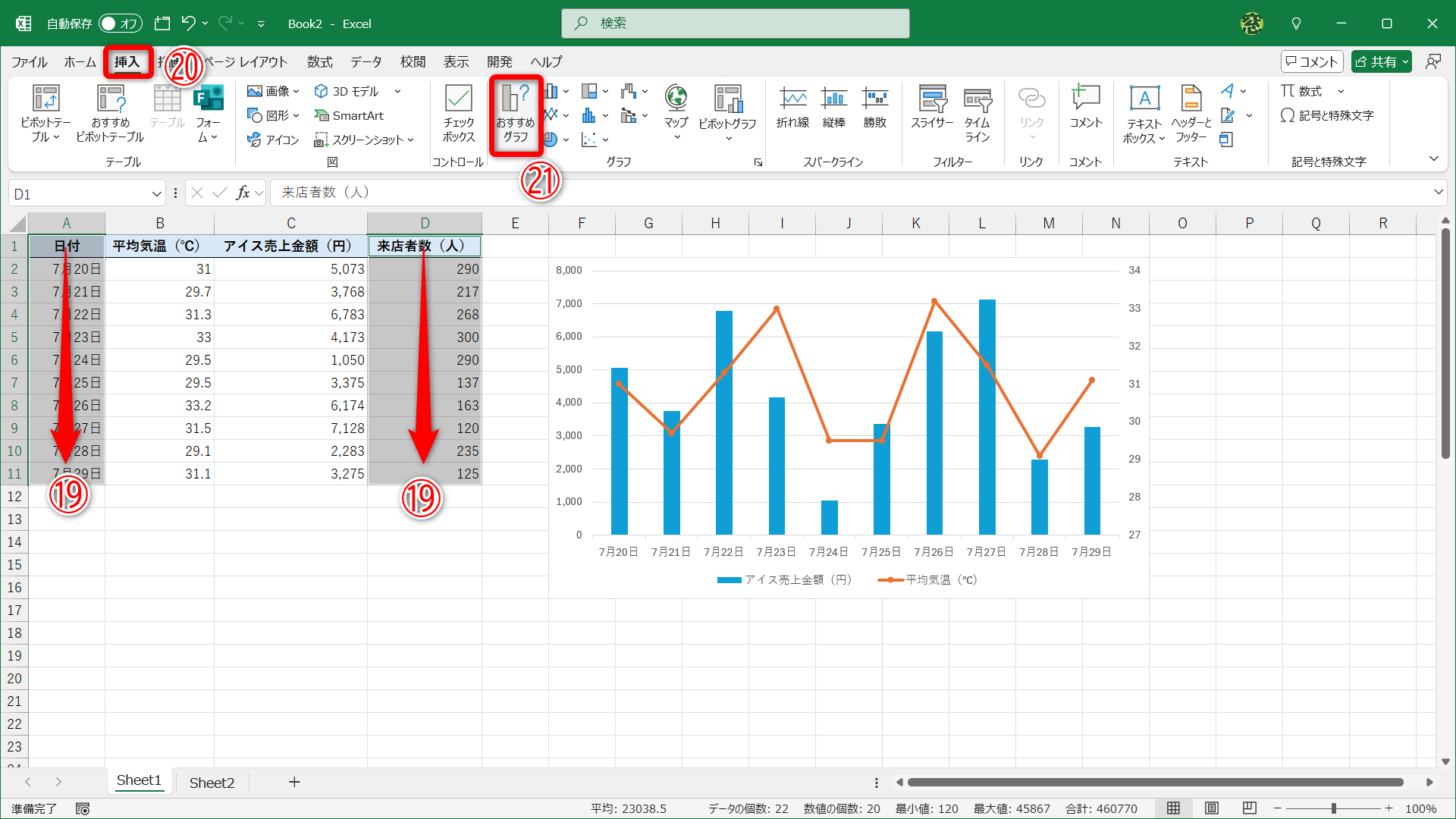Click the zoom slider in status bar

tap(1333, 808)
